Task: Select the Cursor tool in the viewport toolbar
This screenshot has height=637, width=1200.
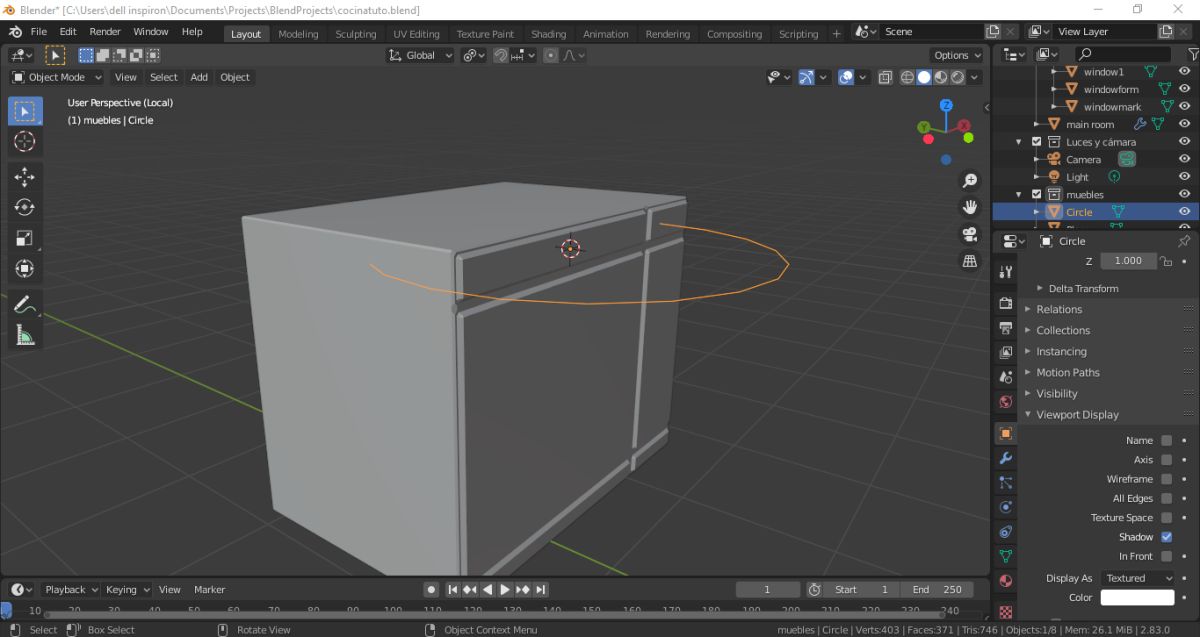Action: coord(25,141)
